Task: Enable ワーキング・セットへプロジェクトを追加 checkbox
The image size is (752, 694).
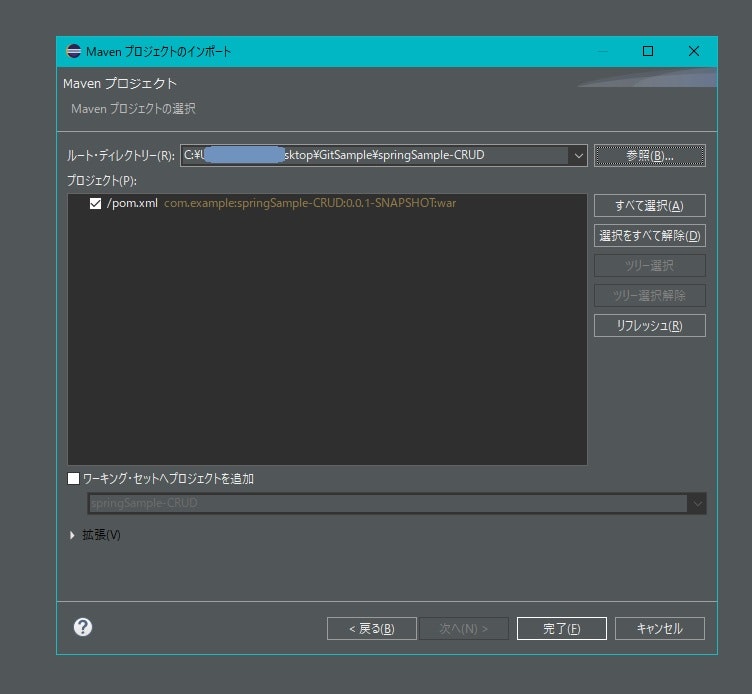Action: point(73,478)
